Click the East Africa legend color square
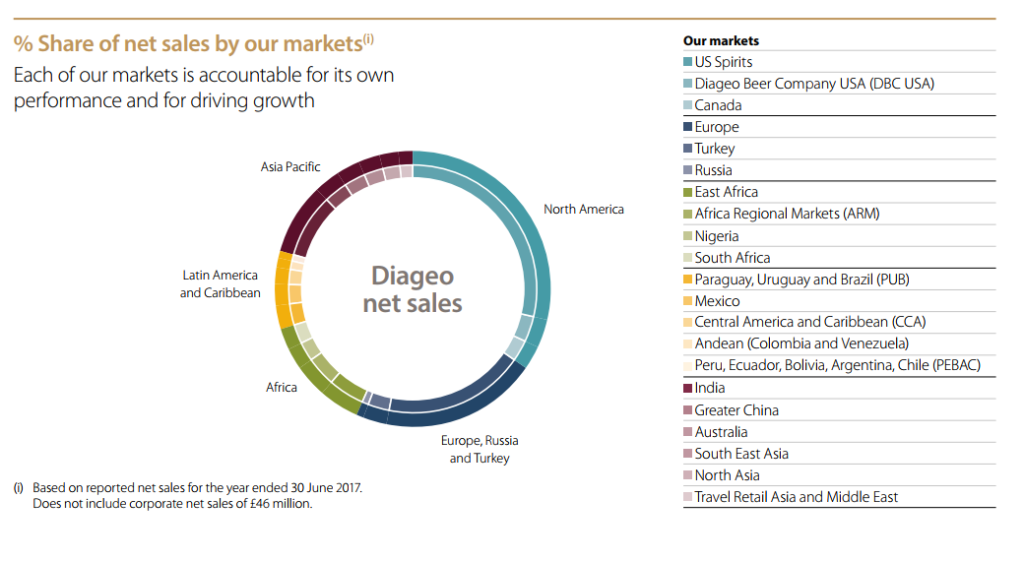Viewport: 1024px width, 561px height. coord(688,192)
